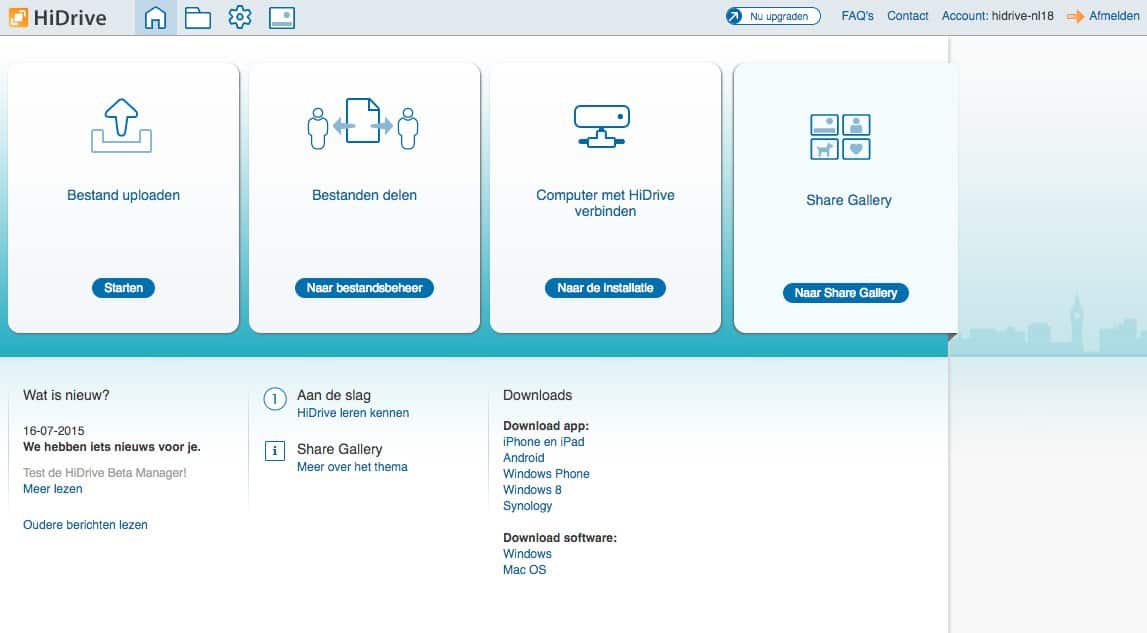Click the Wat is nieuw? heading
The height and width of the screenshot is (633, 1147).
coord(66,395)
